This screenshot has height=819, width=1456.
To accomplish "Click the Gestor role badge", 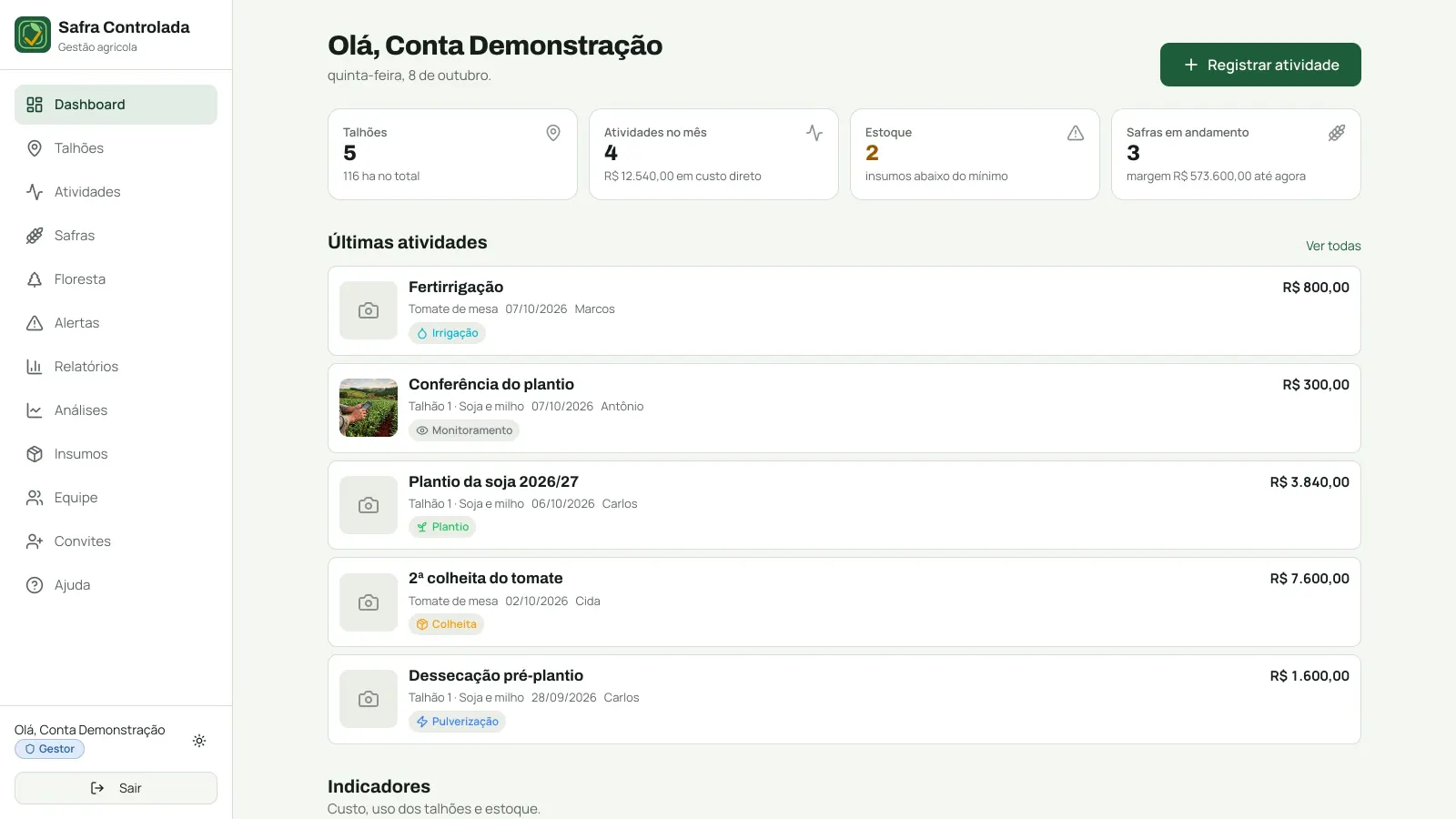I will [50, 749].
